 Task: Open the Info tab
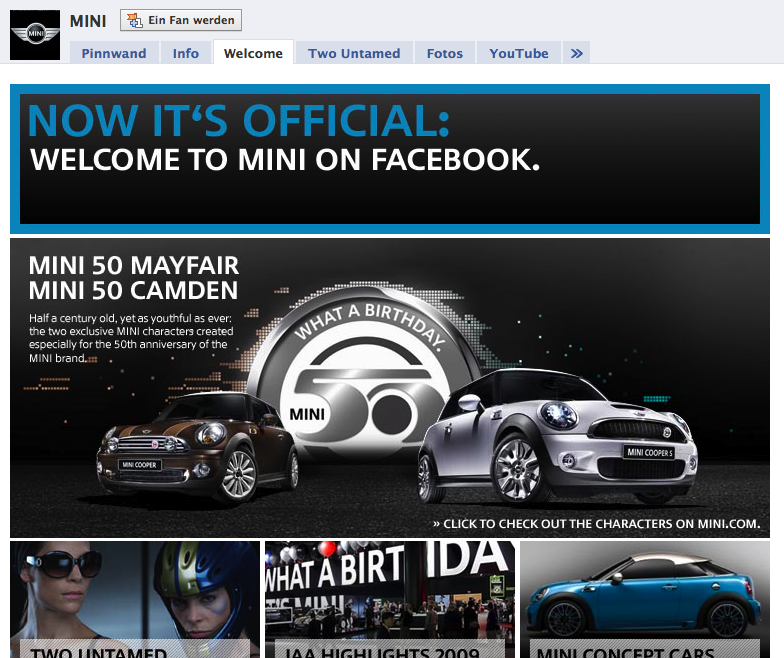(x=186, y=53)
